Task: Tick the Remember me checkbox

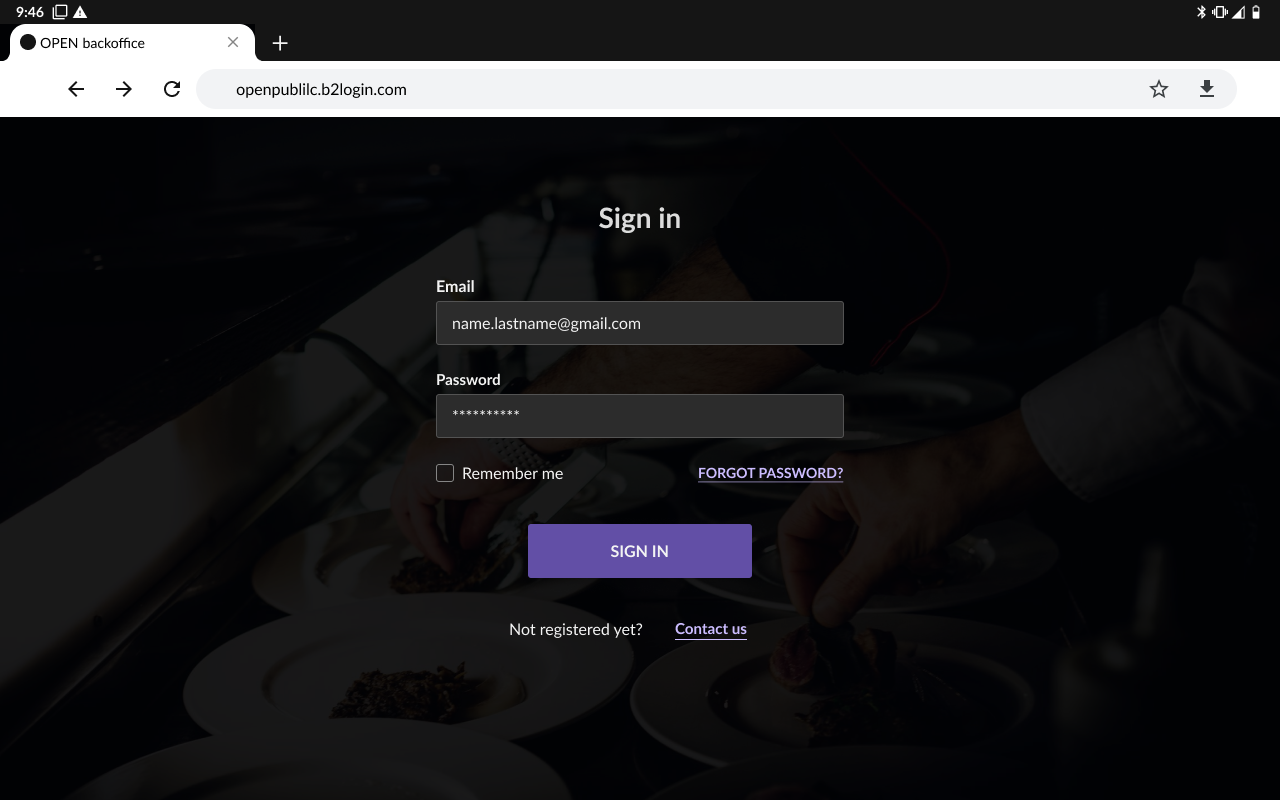Action: 445,473
